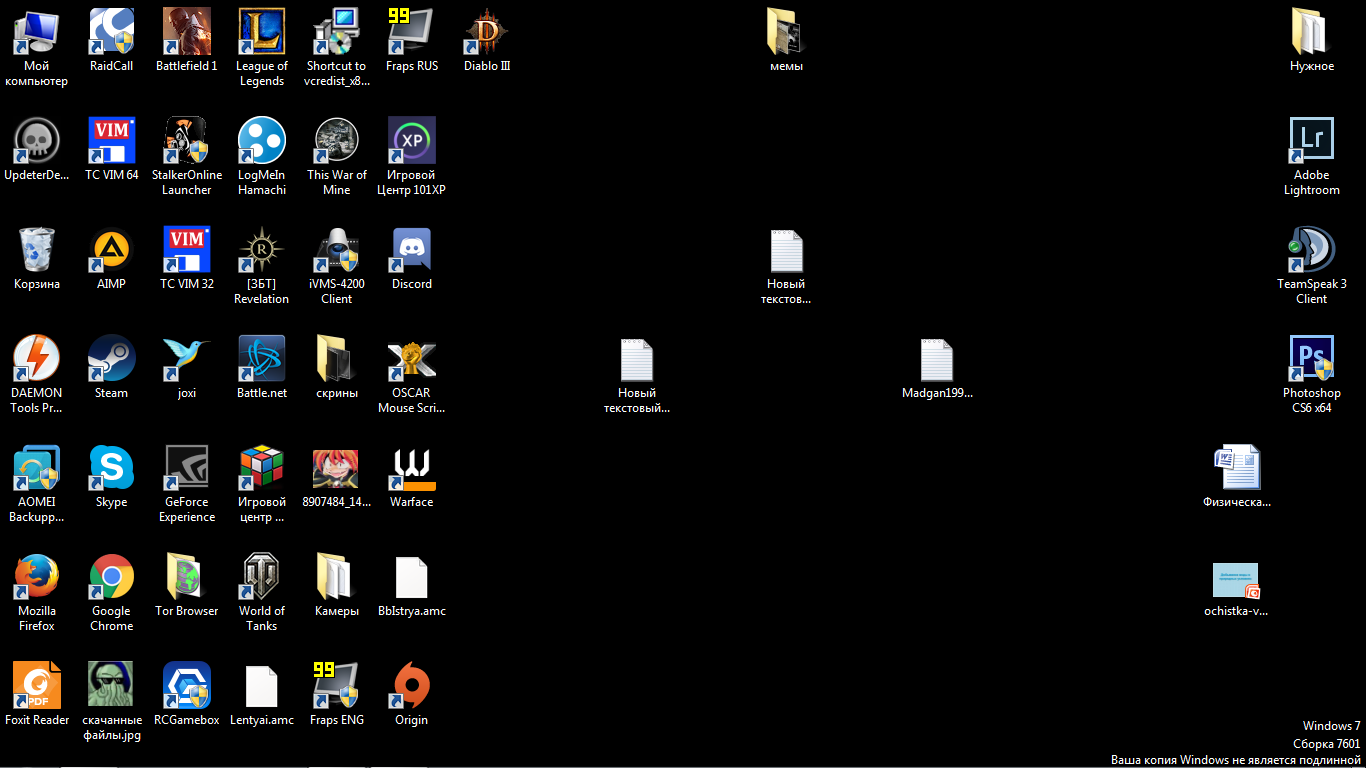Click the GeForce Experience icon
This screenshot has height=768, width=1366.
point(187,468)
